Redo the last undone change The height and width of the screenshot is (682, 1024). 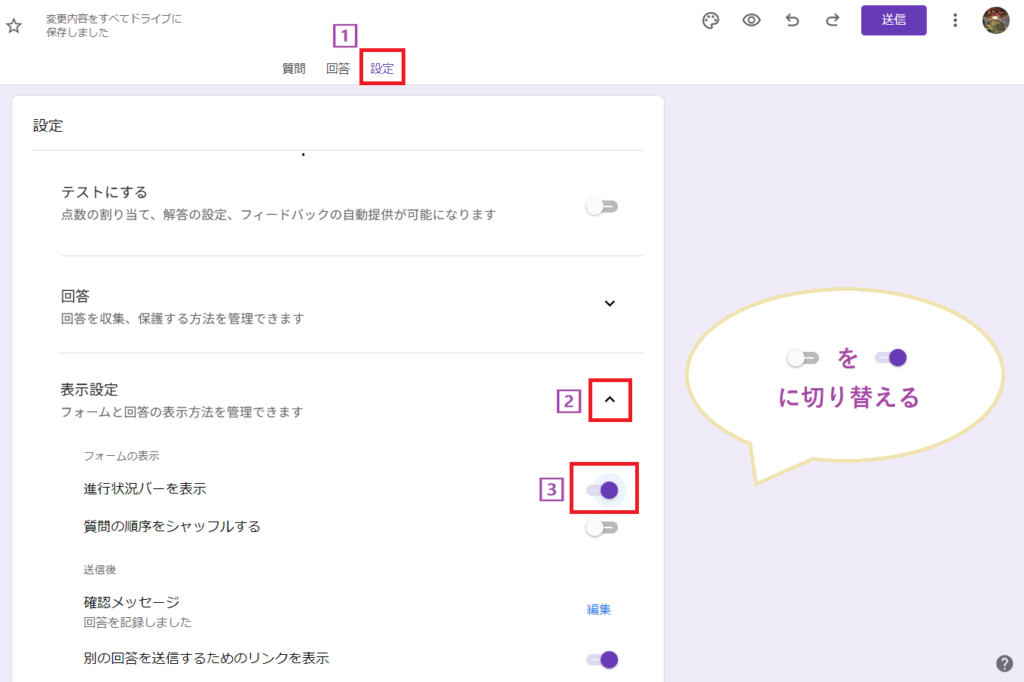tap(831, 20)
